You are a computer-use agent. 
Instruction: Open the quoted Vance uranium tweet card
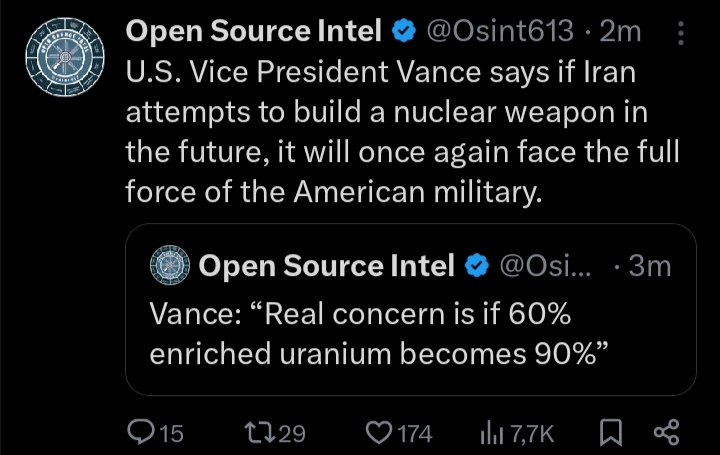pos(411,309)
